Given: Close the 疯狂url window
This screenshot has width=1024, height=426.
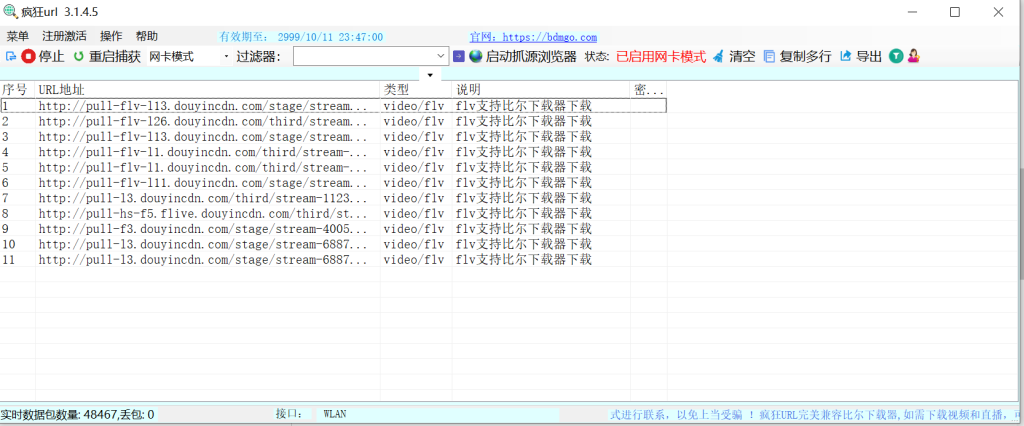Looking at the screenshot, I should (997, 12).
